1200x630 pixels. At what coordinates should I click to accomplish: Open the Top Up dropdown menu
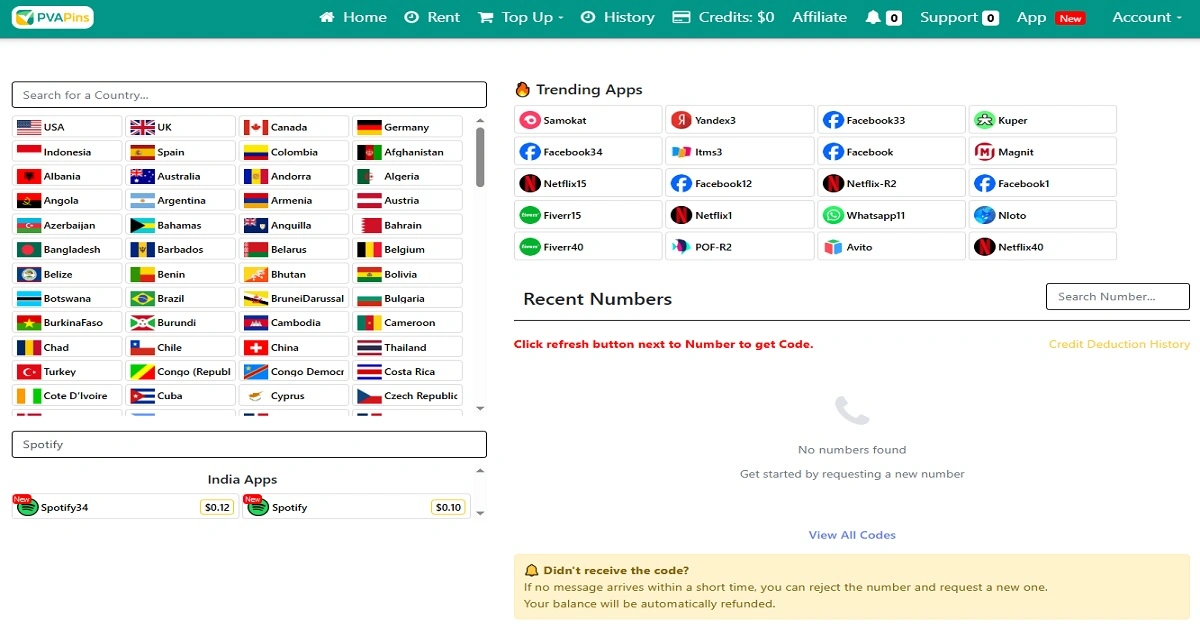click(x=521, y=17)
